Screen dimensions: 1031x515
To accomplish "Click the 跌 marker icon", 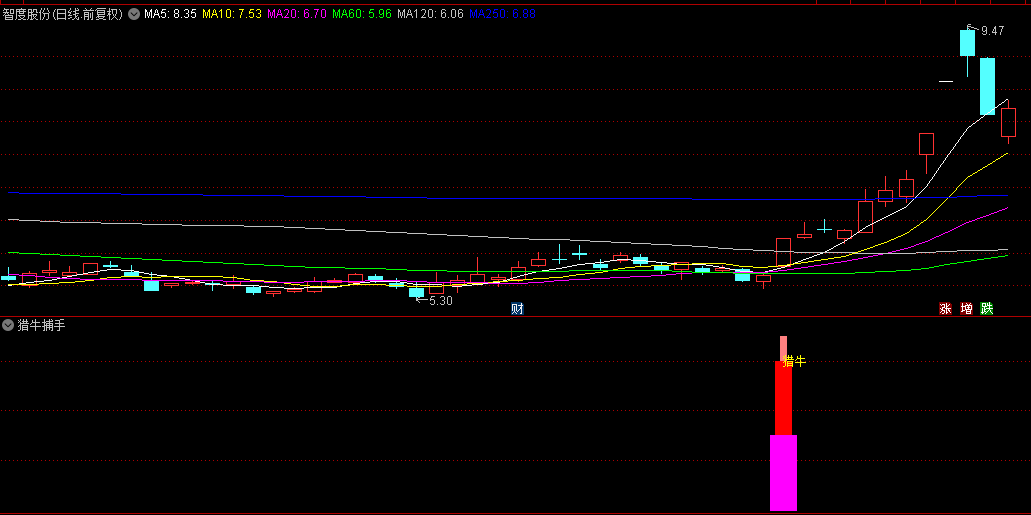I will [986, 308].
